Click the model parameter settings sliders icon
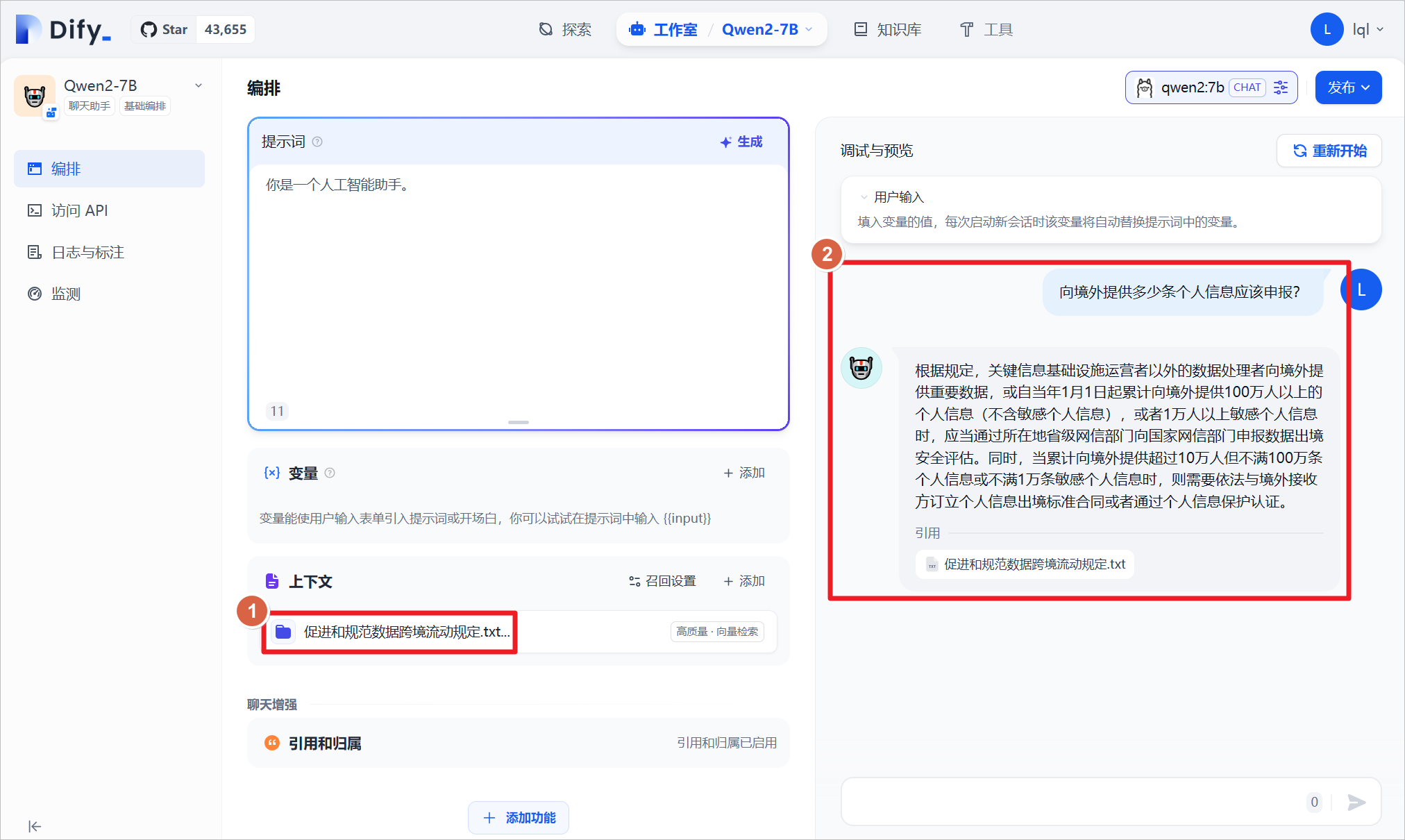The height and width of the screenshot is (840, 1405). [x=1281, y=87]
